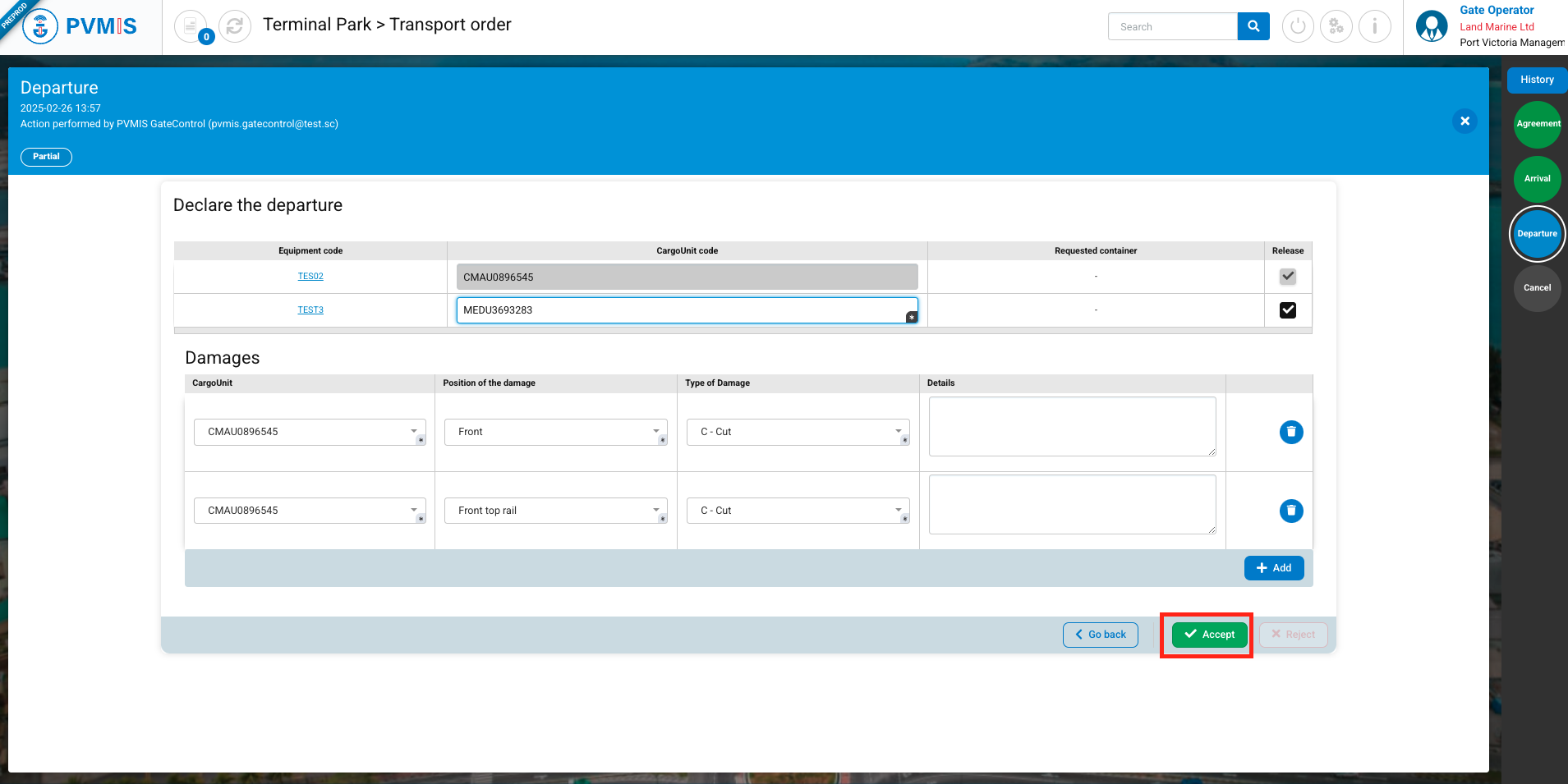Delete the Front damage row
Image resolution: width=1568 pixels, height=784 pixels.
tap(1291, 432)
